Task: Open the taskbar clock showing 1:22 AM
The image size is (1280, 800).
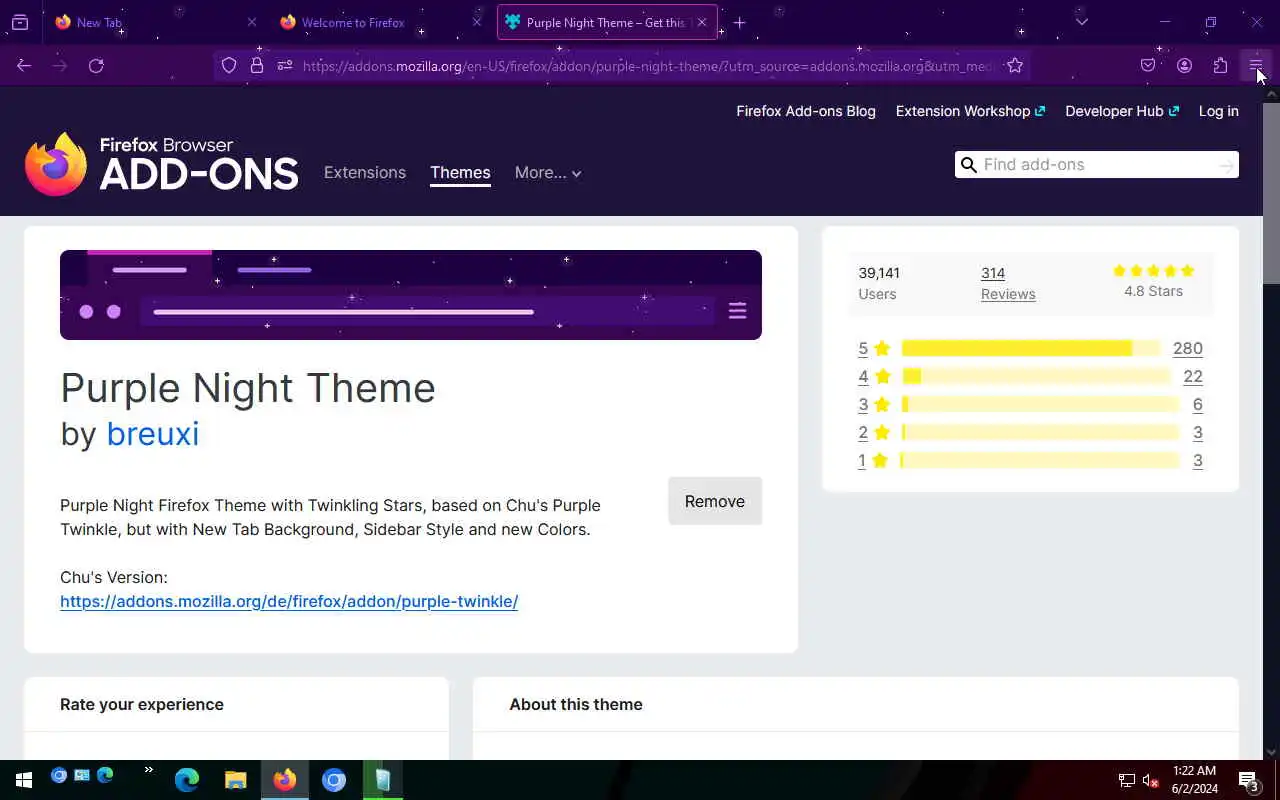Action: click(x=1194, y=780)
